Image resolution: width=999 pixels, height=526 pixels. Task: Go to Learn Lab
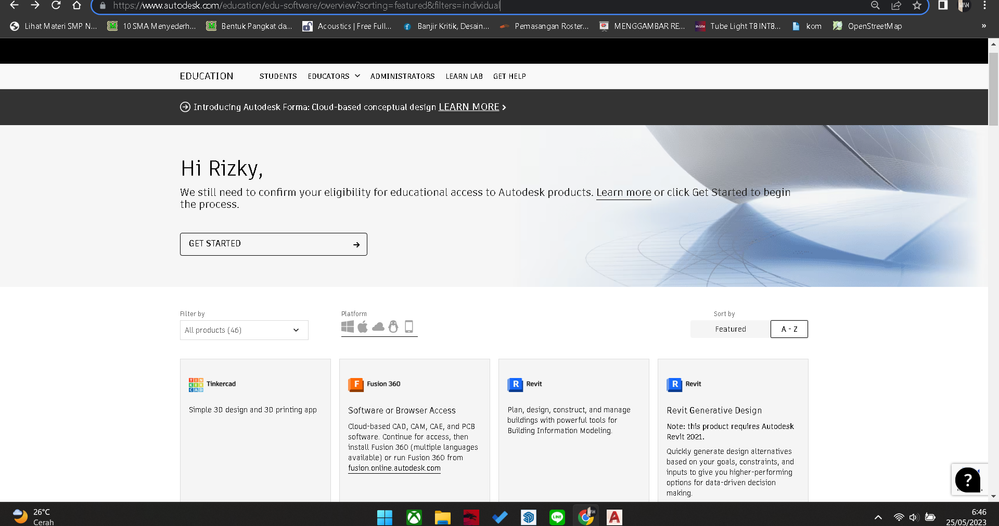click(x=464, y=76)
